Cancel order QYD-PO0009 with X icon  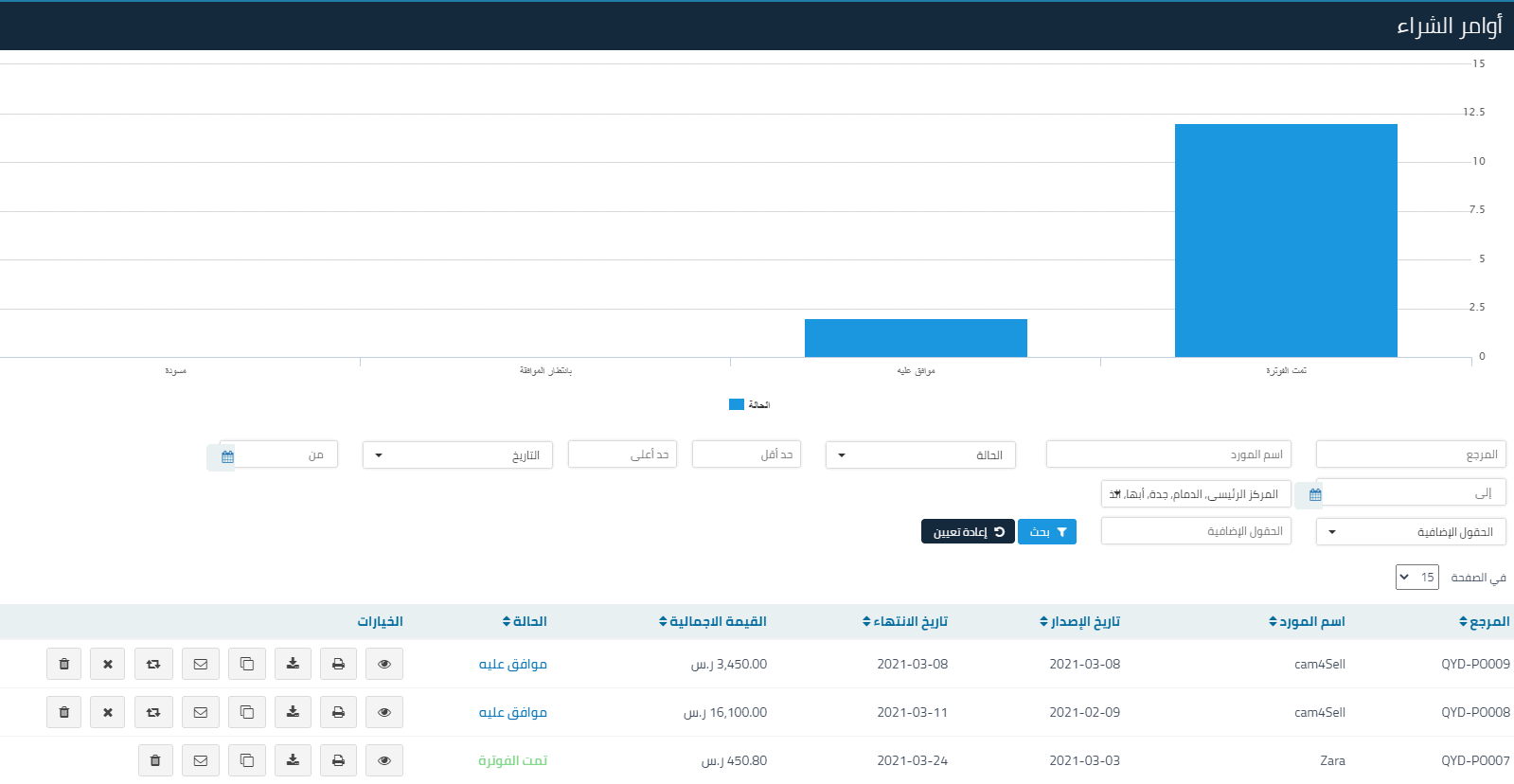[x=108, y=664]
